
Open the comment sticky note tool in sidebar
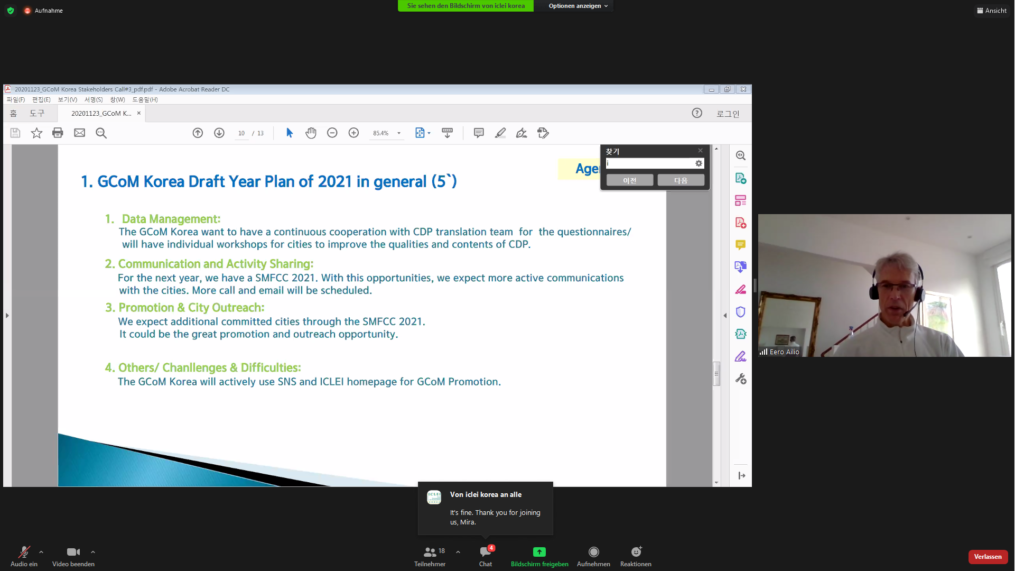[740, 244]
